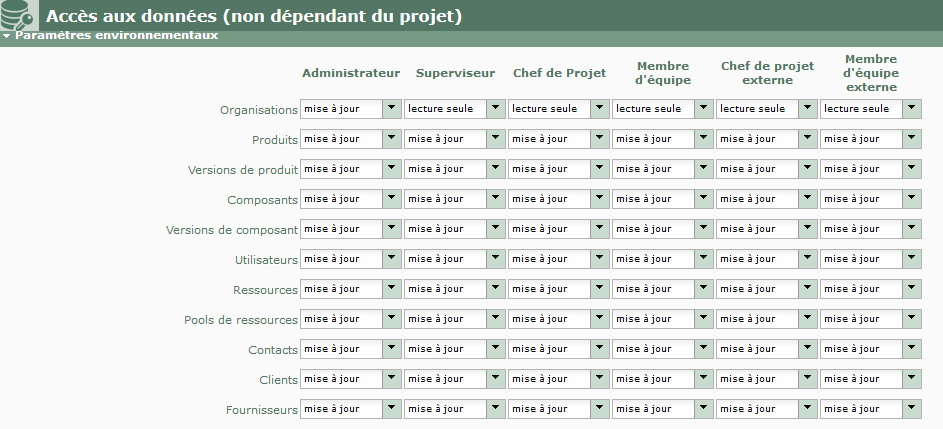Click the Versions de composant row label
Viewport: 943px width, 429px height.
point(232,230)
